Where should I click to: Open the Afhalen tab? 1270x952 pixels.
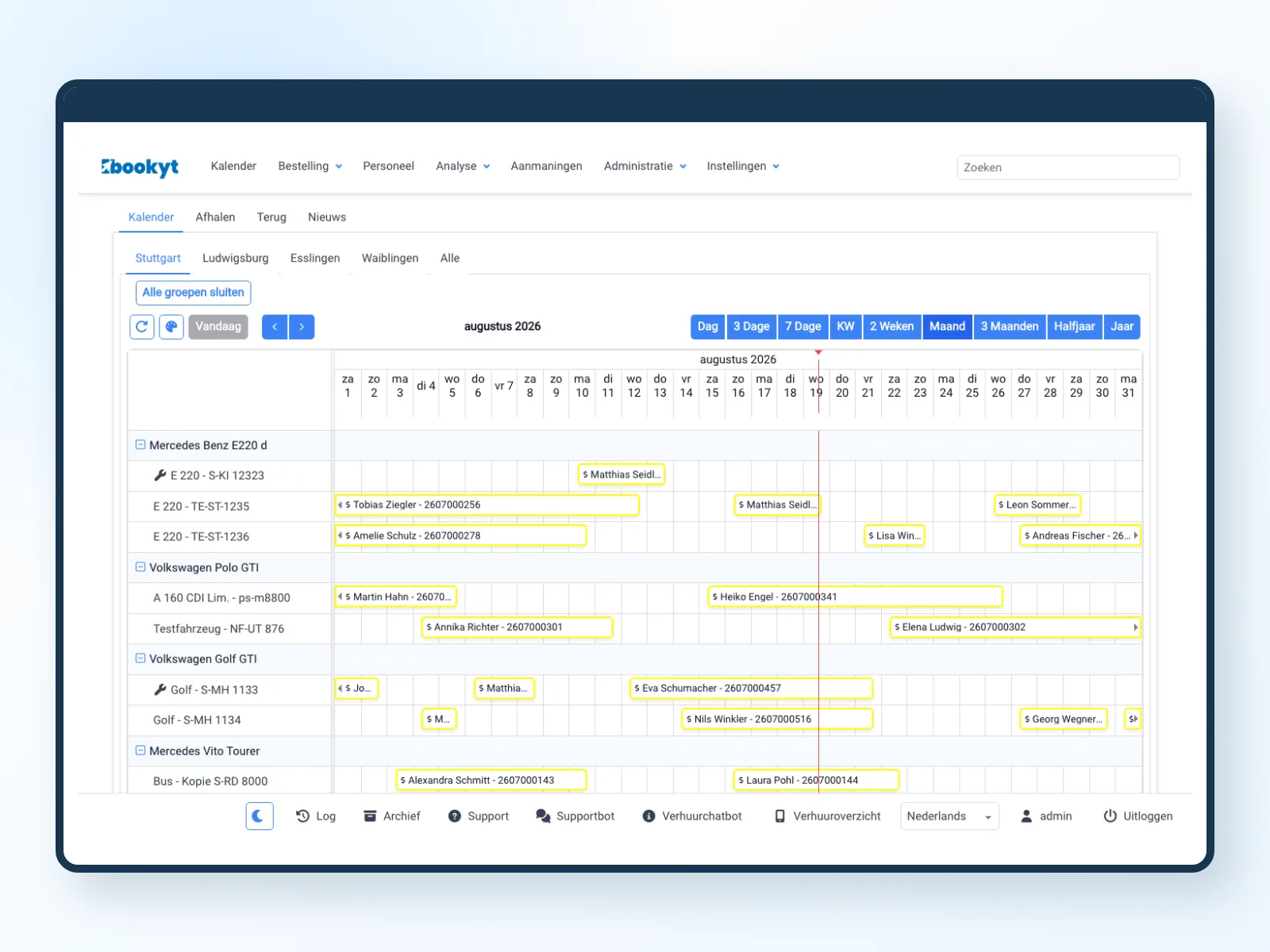pos(215,217)
